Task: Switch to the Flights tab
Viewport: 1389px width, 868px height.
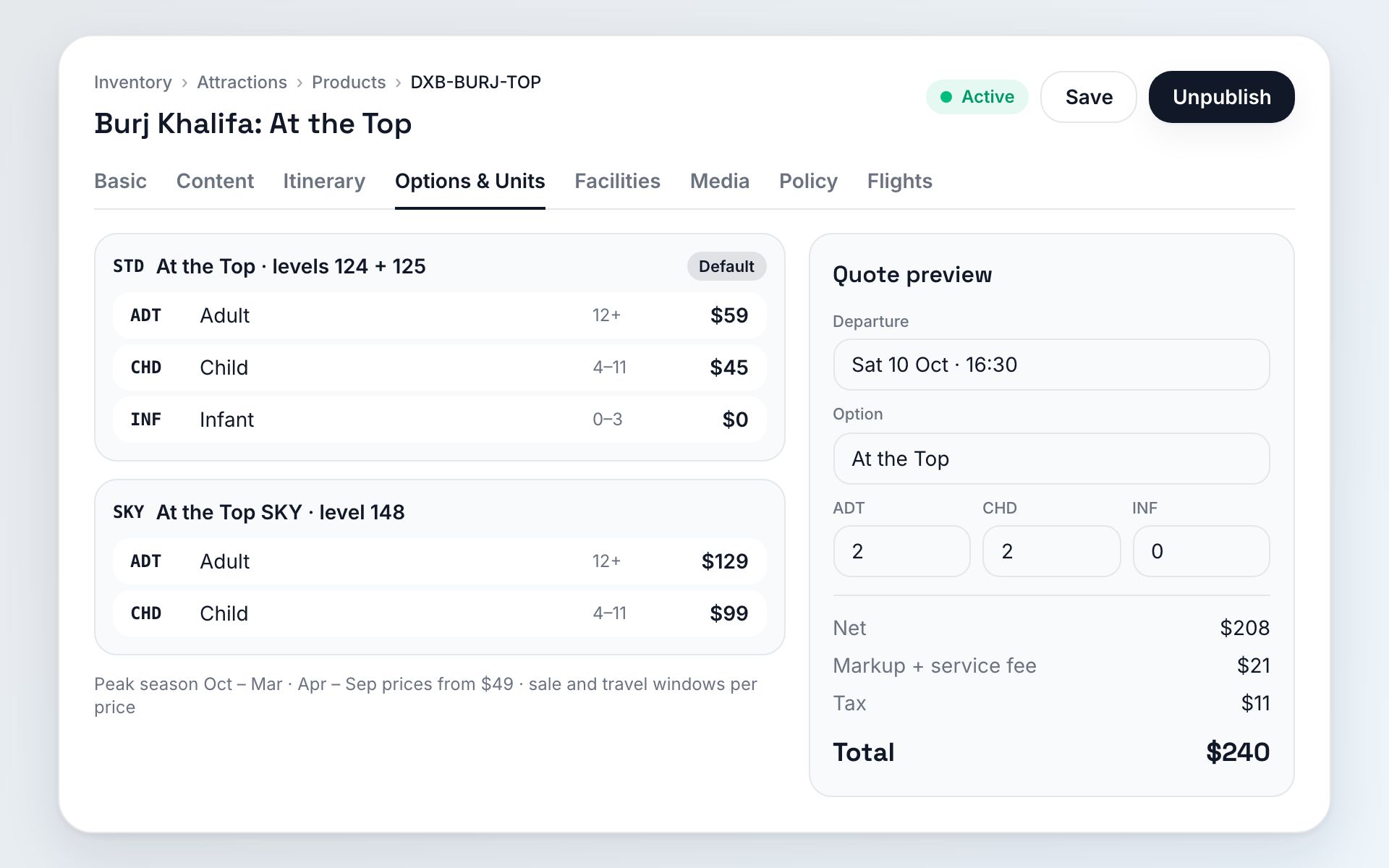Action: click(899, 181)
